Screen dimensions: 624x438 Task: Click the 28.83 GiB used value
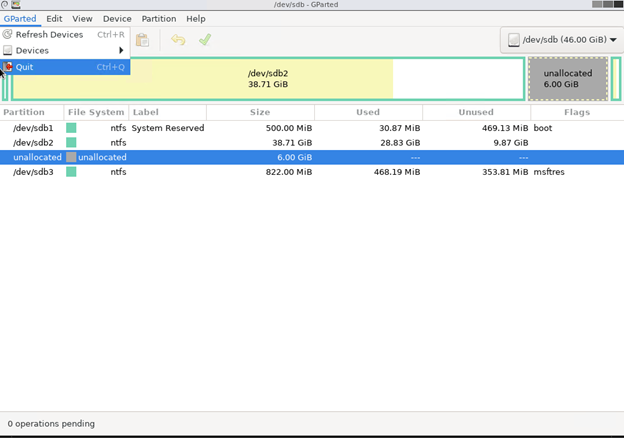point(400,142)
